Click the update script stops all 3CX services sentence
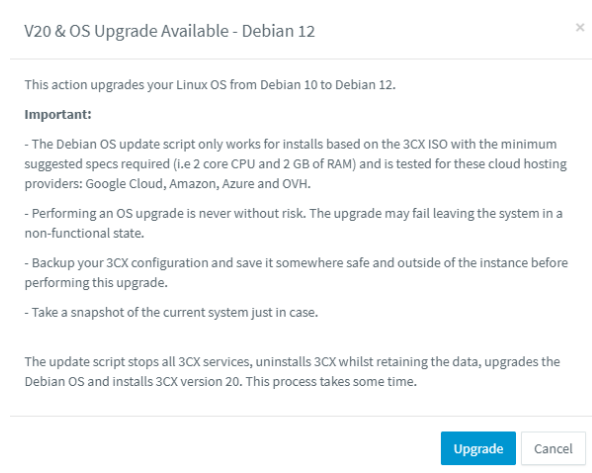This screenshot has height=473, width=592. (x=138, y=362)
